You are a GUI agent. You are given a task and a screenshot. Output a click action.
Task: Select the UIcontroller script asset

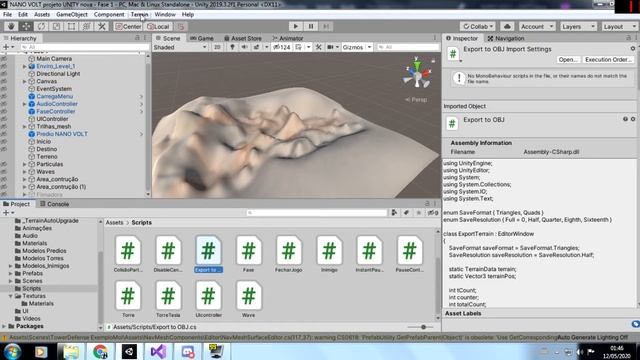click(209, 299)
